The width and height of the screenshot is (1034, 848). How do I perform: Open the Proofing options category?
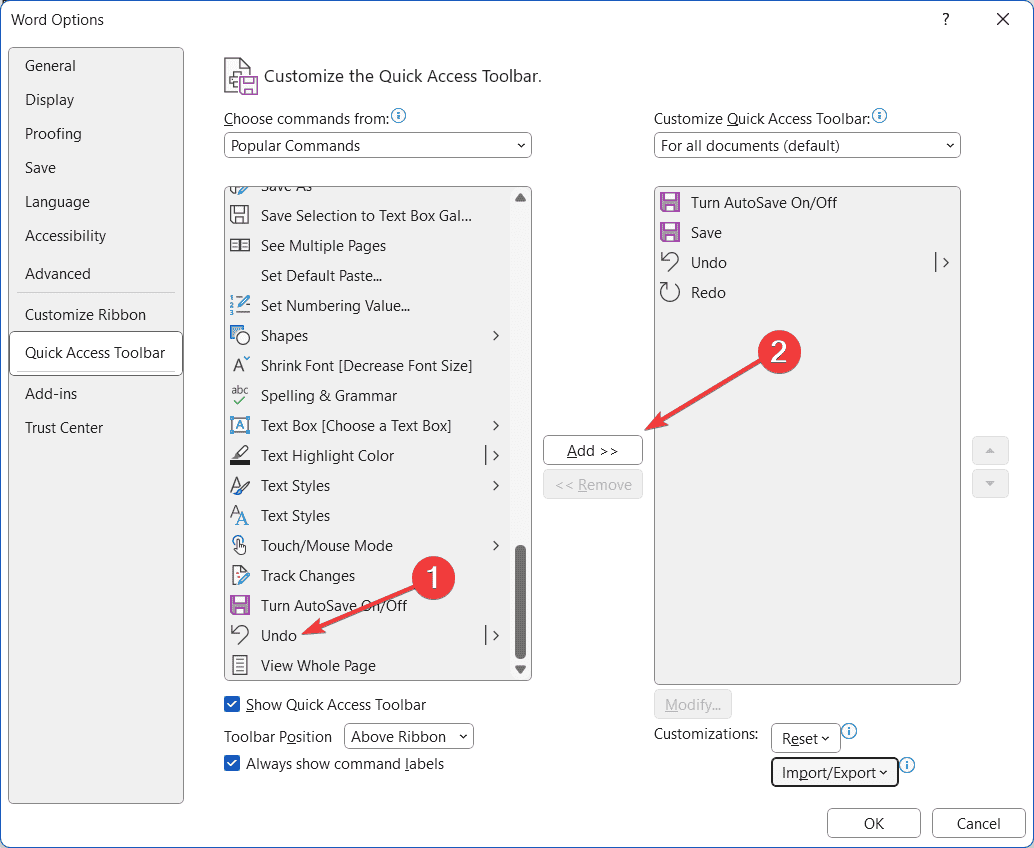click(53, 134)
